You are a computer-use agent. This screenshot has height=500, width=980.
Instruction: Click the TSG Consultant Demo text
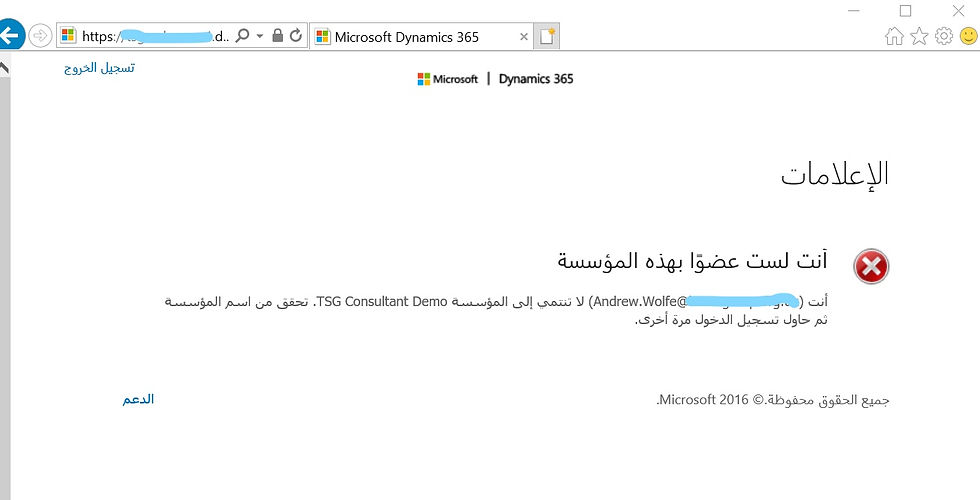click(x=382, y=301)
